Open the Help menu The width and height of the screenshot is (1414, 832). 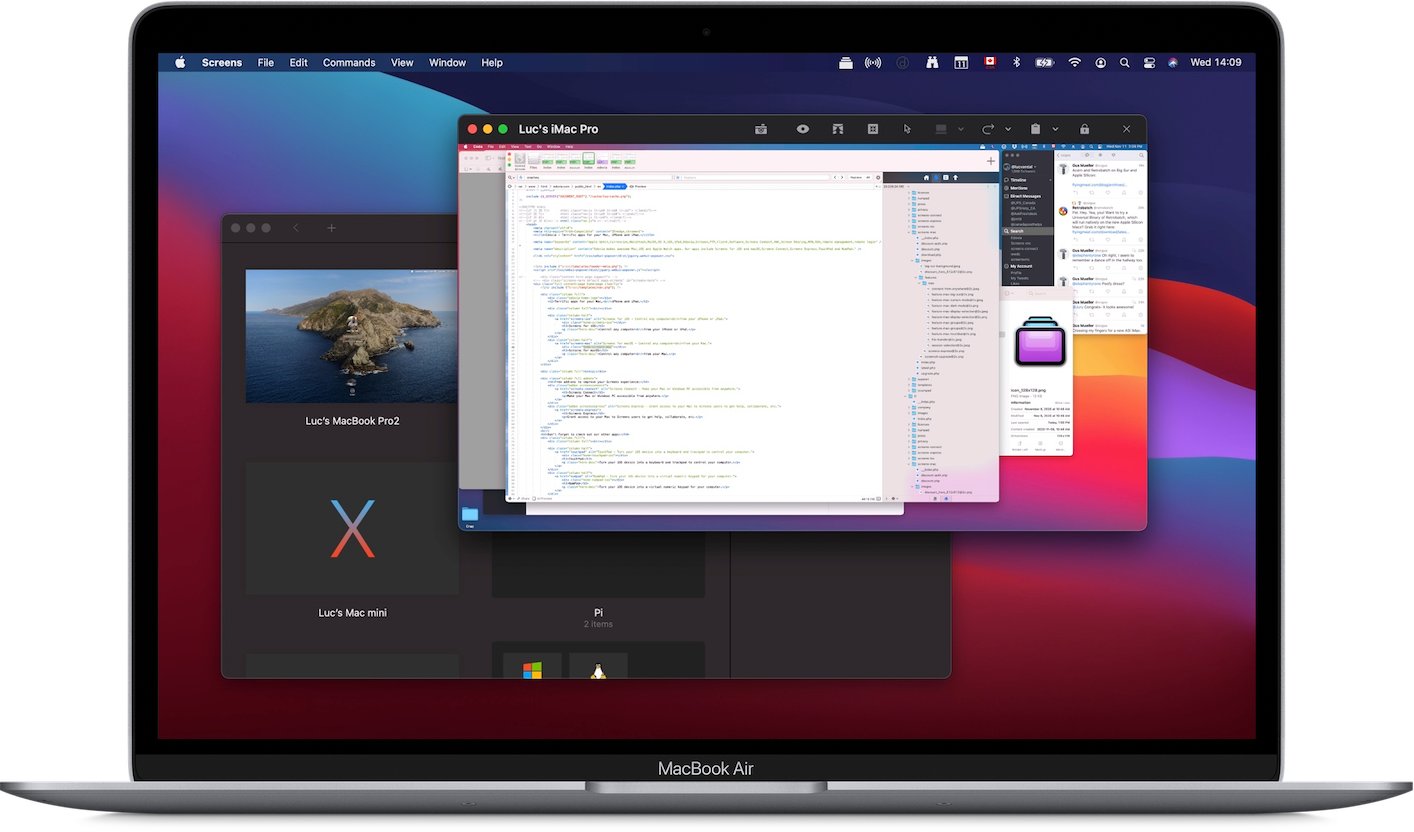[492, 62]
